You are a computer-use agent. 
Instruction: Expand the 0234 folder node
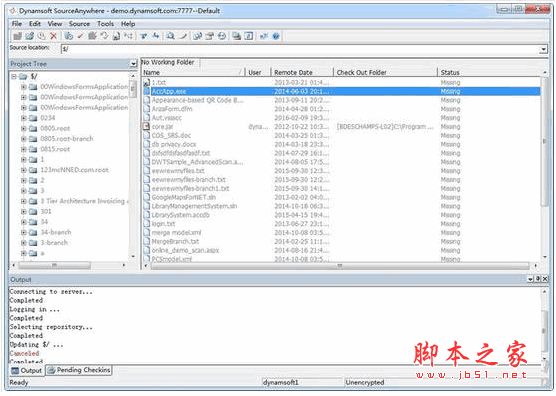(x=23, y=118)
